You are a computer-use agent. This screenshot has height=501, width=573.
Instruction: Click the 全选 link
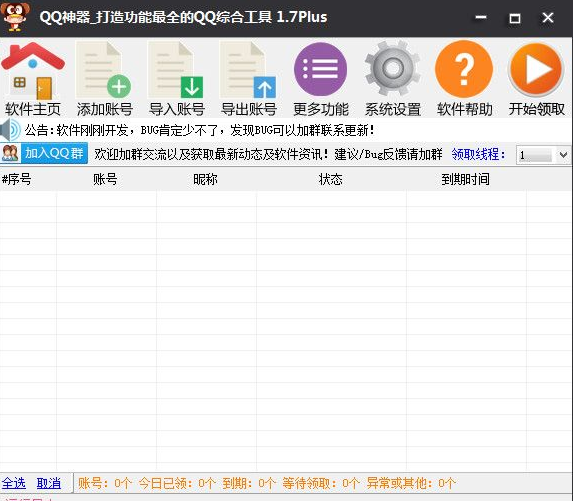pos(13,483)
